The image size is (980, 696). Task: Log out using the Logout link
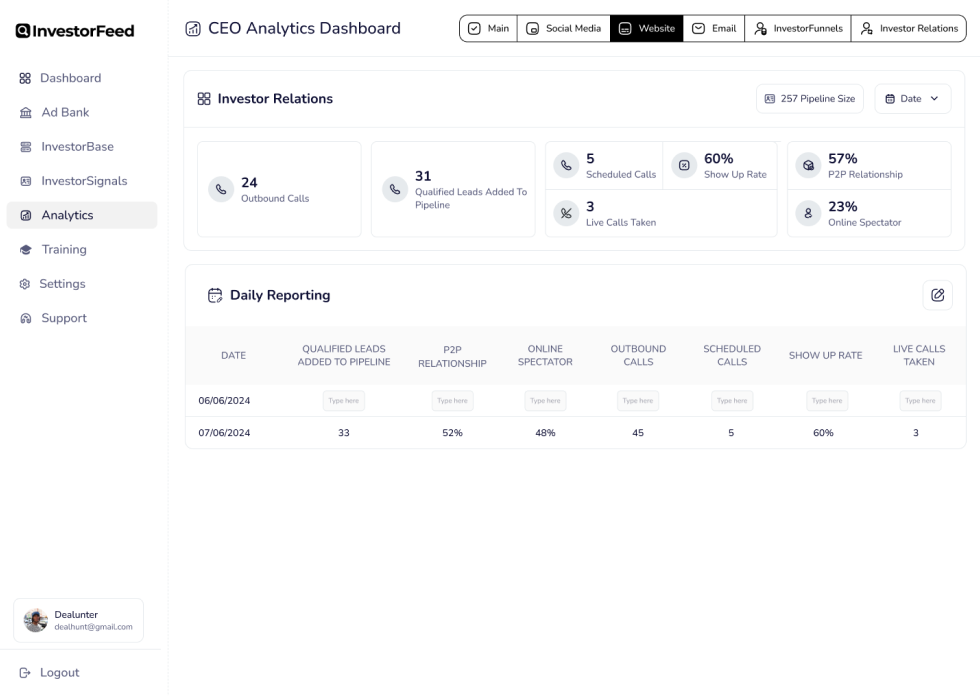59,673
